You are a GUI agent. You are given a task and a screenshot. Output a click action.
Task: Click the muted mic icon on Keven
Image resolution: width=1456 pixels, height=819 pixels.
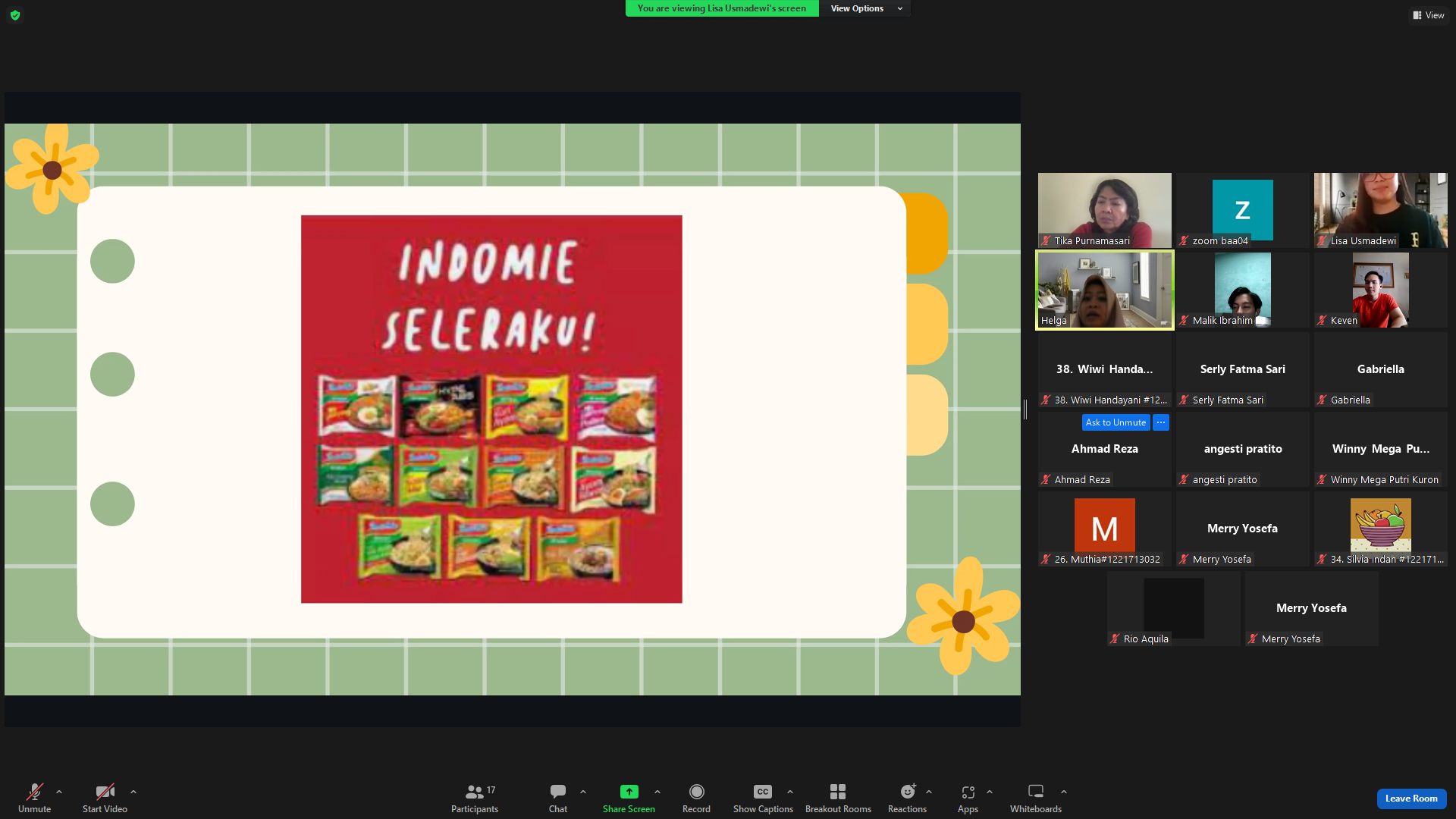click(x=1323, y=321)
